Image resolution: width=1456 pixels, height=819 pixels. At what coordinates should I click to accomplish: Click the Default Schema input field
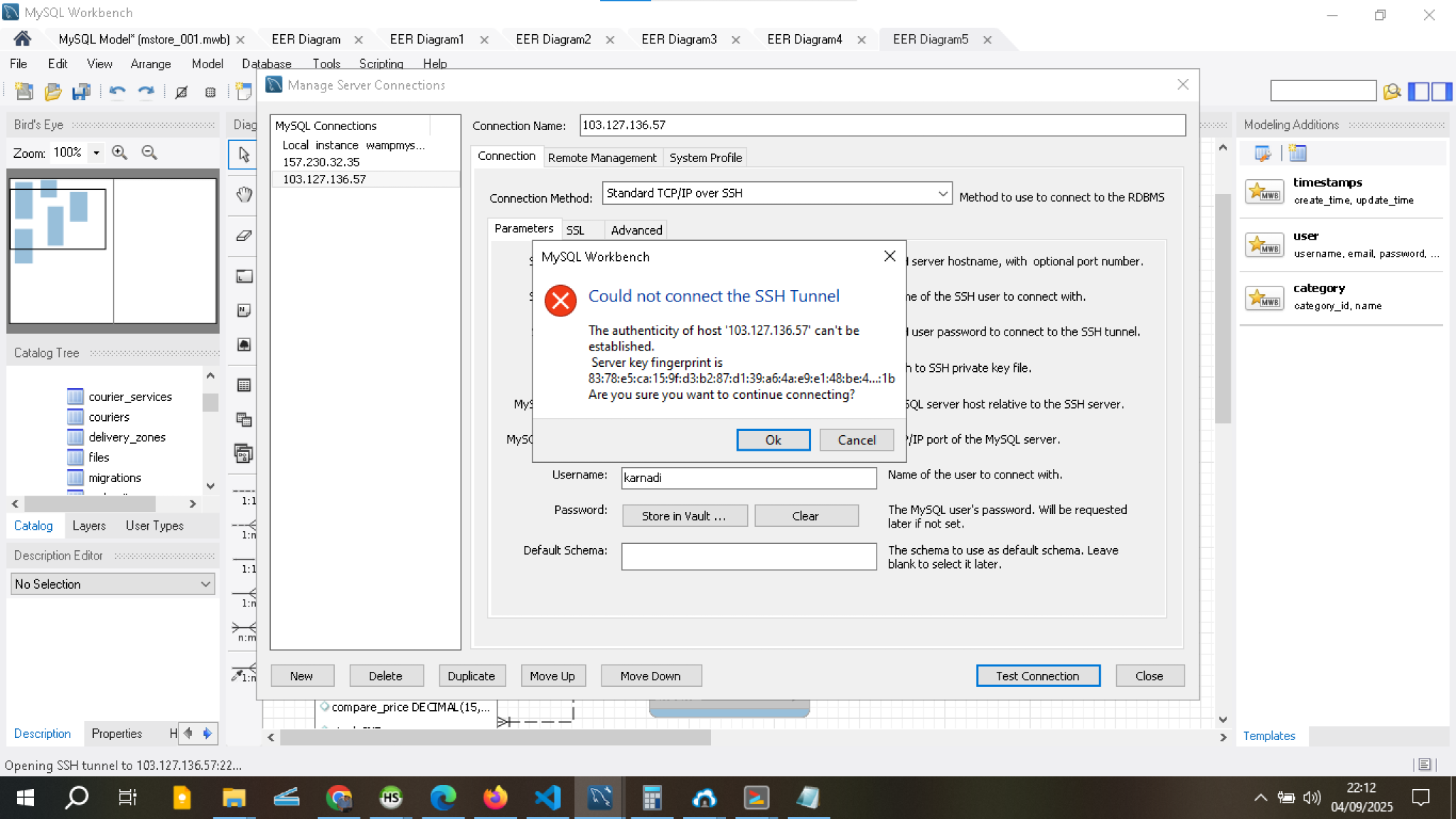coord(748,557)
